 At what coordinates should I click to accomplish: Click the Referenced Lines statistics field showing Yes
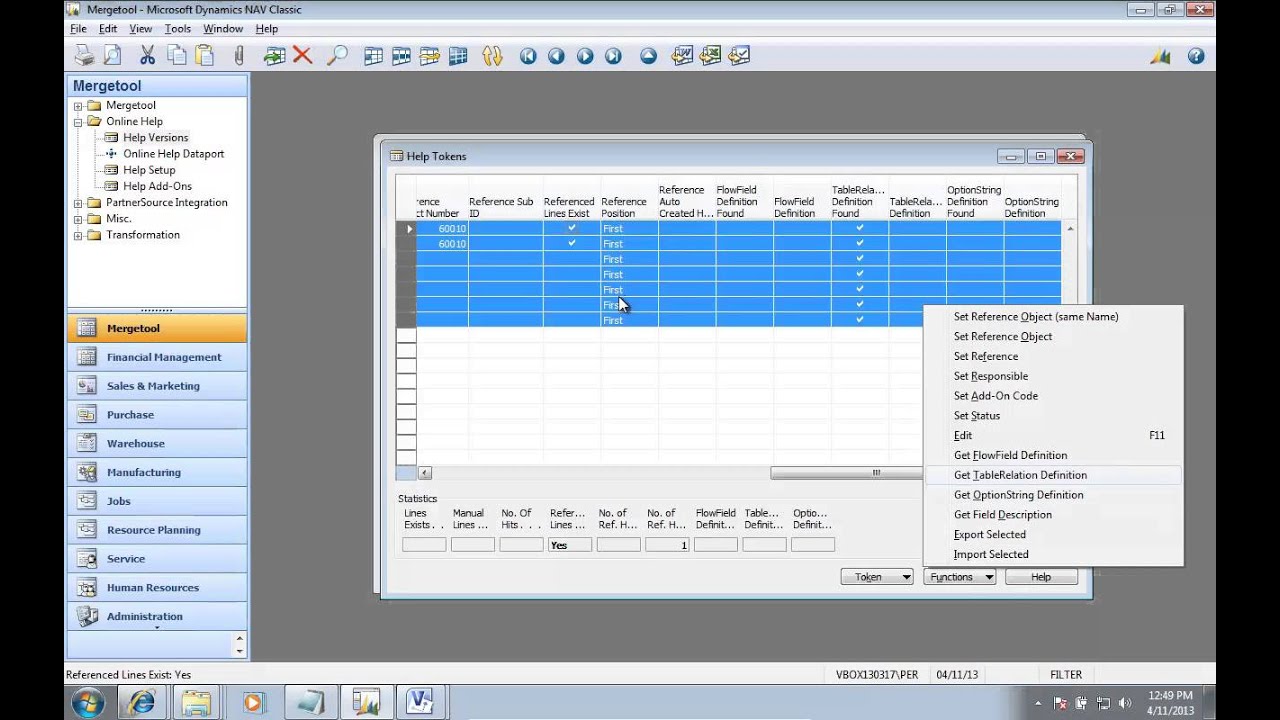pos(570,545)
